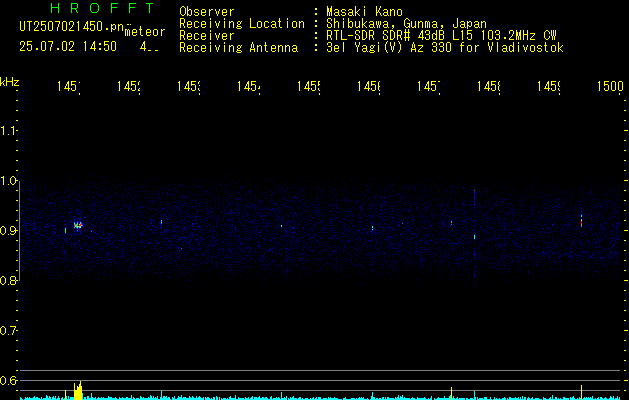Select location text Shibukawa, Gunma, Japan
This screenshot has width=629, height=400.
406,24
